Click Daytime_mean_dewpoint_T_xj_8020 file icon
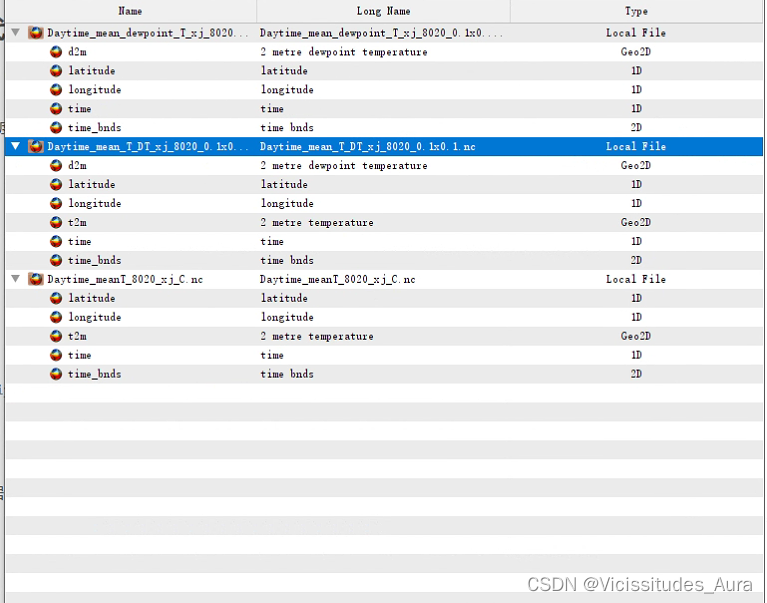This screenshot has height=603, width=767. [35, 33]
